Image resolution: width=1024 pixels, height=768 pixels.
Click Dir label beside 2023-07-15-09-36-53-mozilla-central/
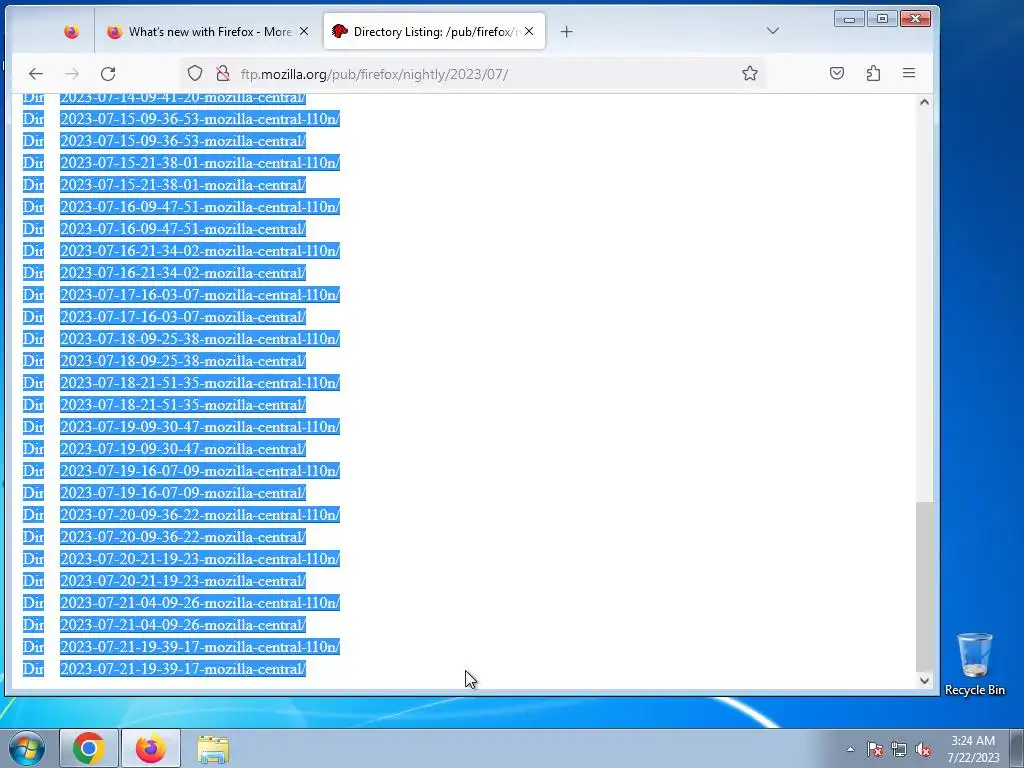[33, 141]
